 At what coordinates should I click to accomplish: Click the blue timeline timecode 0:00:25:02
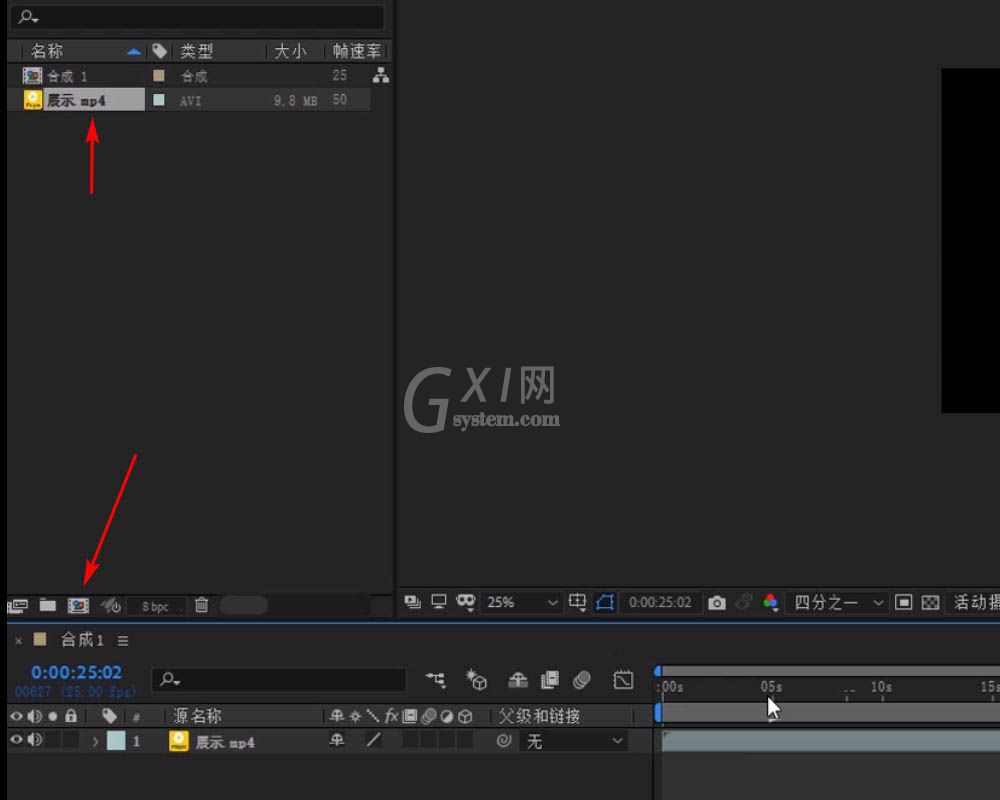click(76, 672)
